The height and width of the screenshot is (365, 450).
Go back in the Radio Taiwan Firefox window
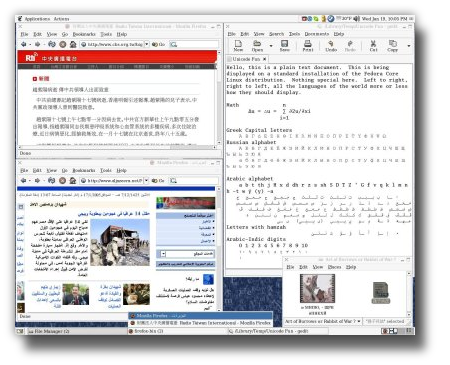coord(23,44)
